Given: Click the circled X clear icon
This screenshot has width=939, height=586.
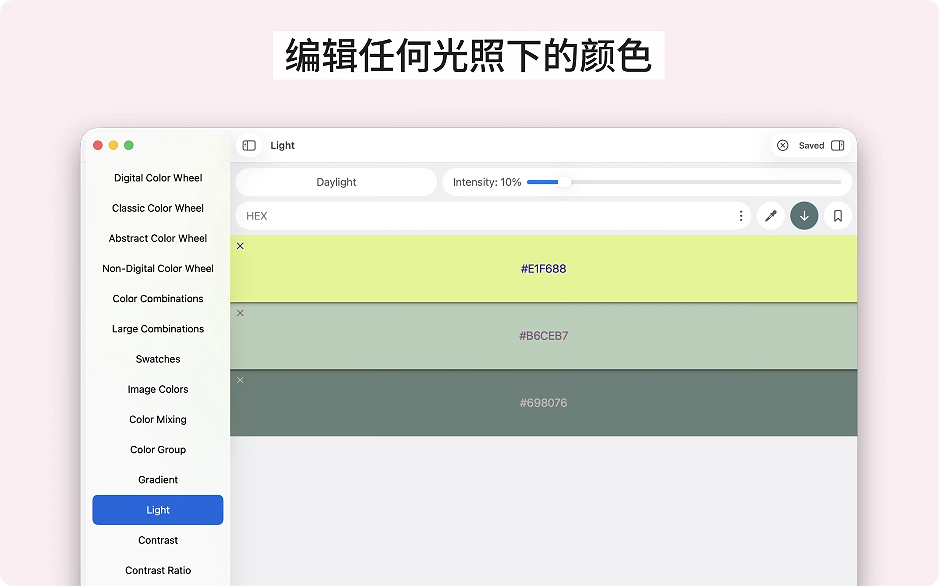Looking at the screenshot, I should pyautogui.click(x=783, y=146).
